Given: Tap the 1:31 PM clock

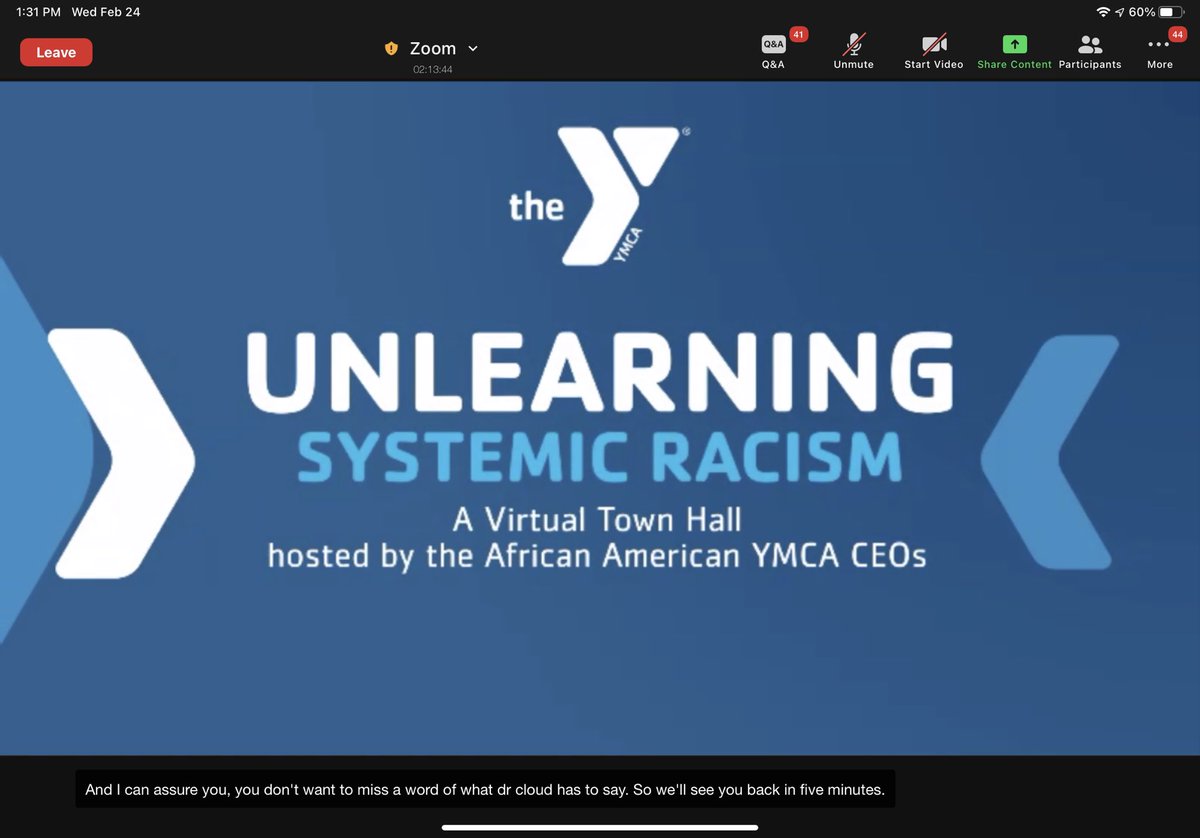Looking at the screenshot, I should pos(38,12).
